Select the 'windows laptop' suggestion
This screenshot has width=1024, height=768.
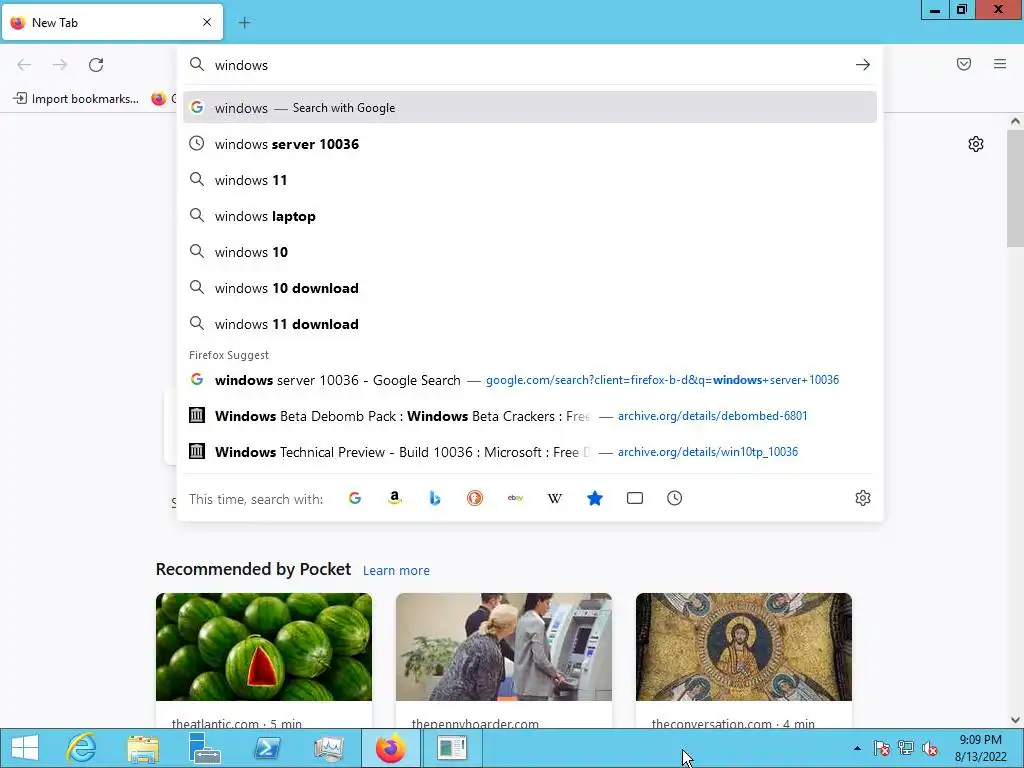tap(530, 216)
